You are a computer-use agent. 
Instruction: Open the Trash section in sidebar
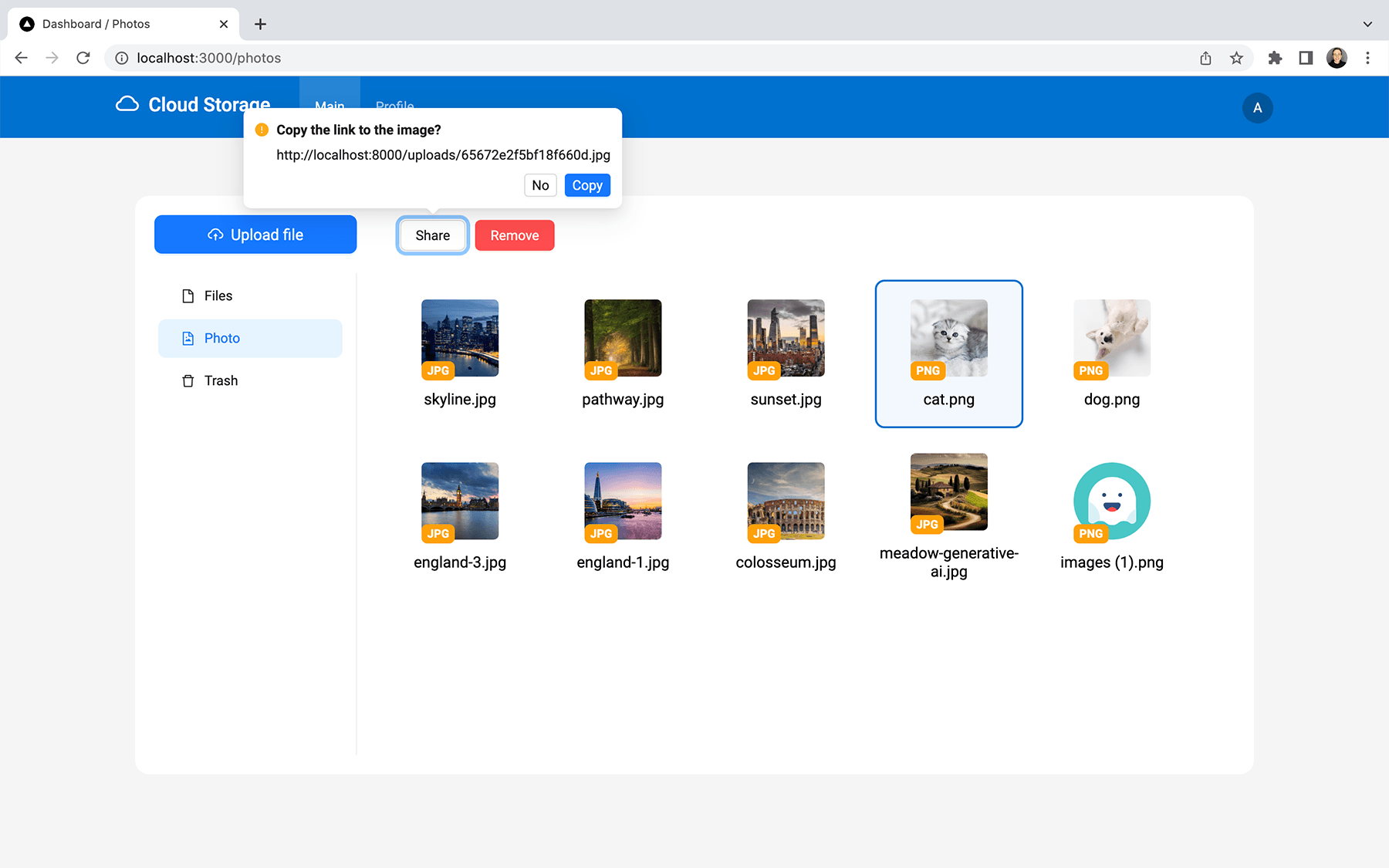click(250, 381)
